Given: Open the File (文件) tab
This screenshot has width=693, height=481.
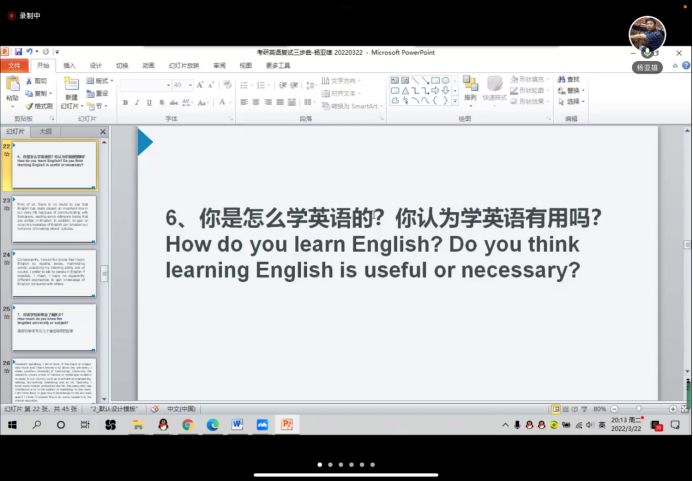Looking at the screenshot, I should click(14, 65).
